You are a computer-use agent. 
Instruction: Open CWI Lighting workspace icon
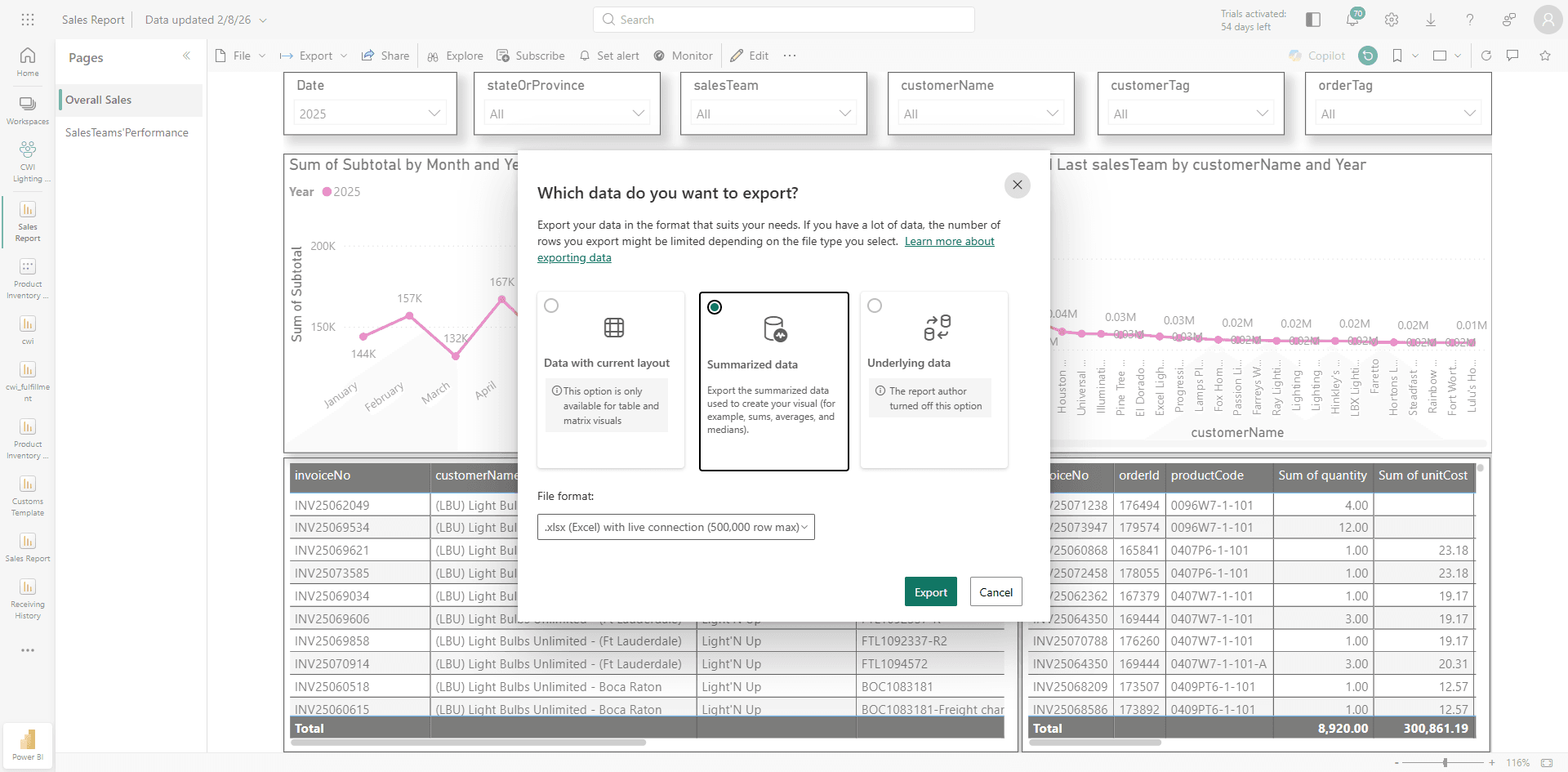(28, 161)
